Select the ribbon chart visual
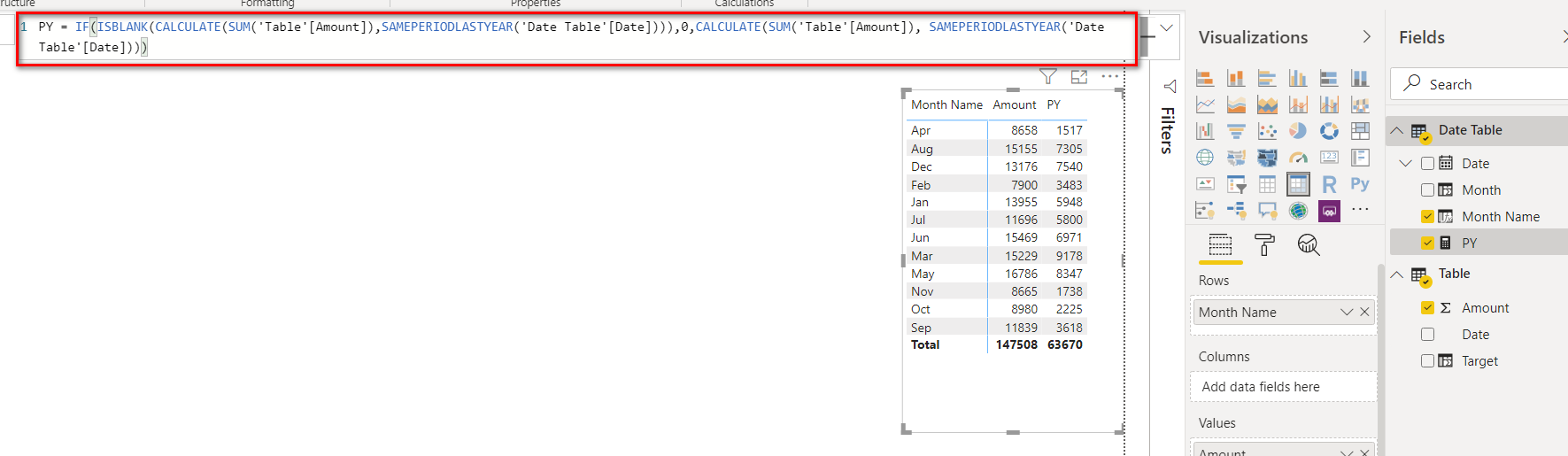1568x456 pixels. click(x=1360, y=105)
